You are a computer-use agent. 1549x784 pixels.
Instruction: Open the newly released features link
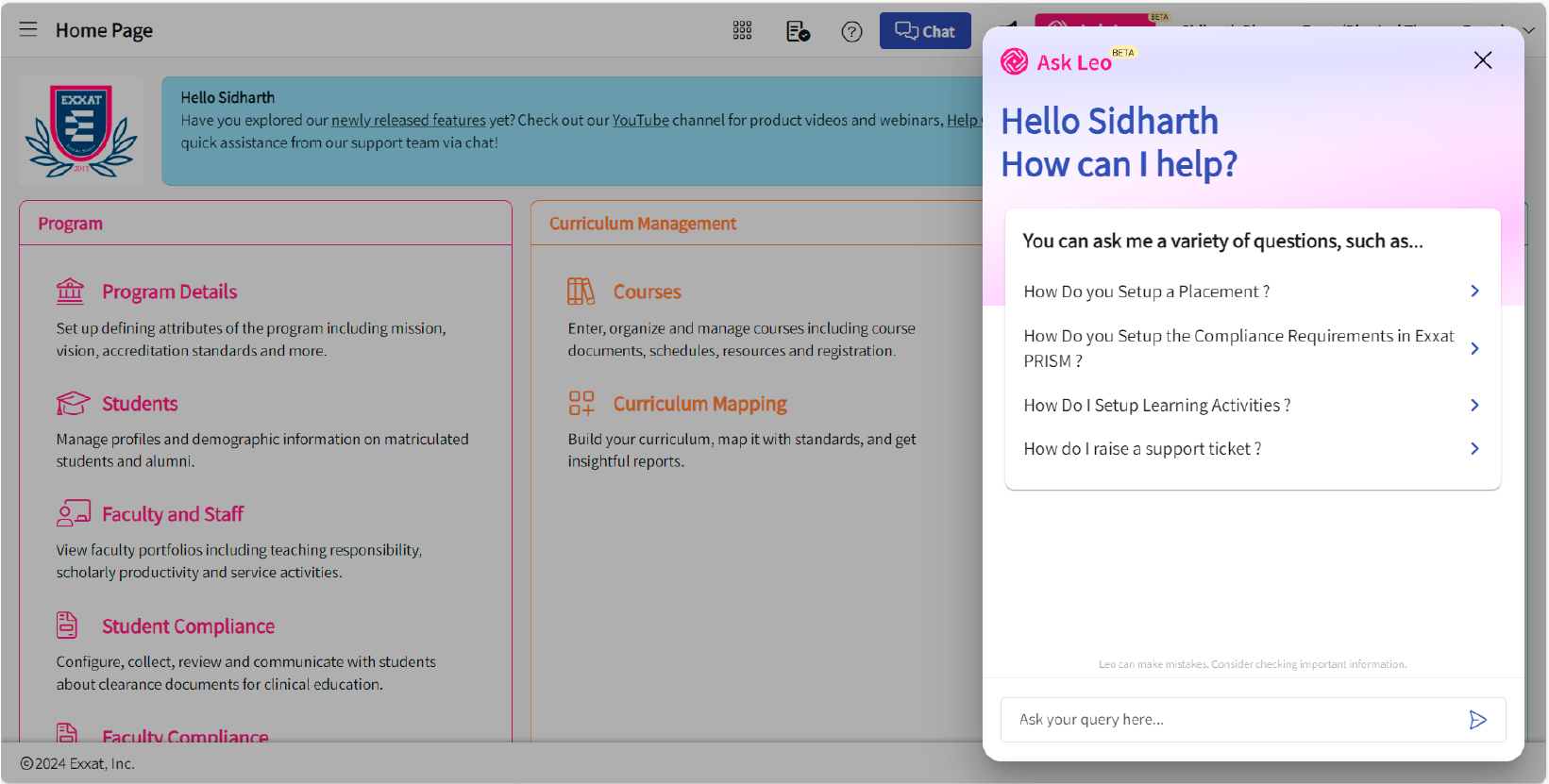[408, 121]
